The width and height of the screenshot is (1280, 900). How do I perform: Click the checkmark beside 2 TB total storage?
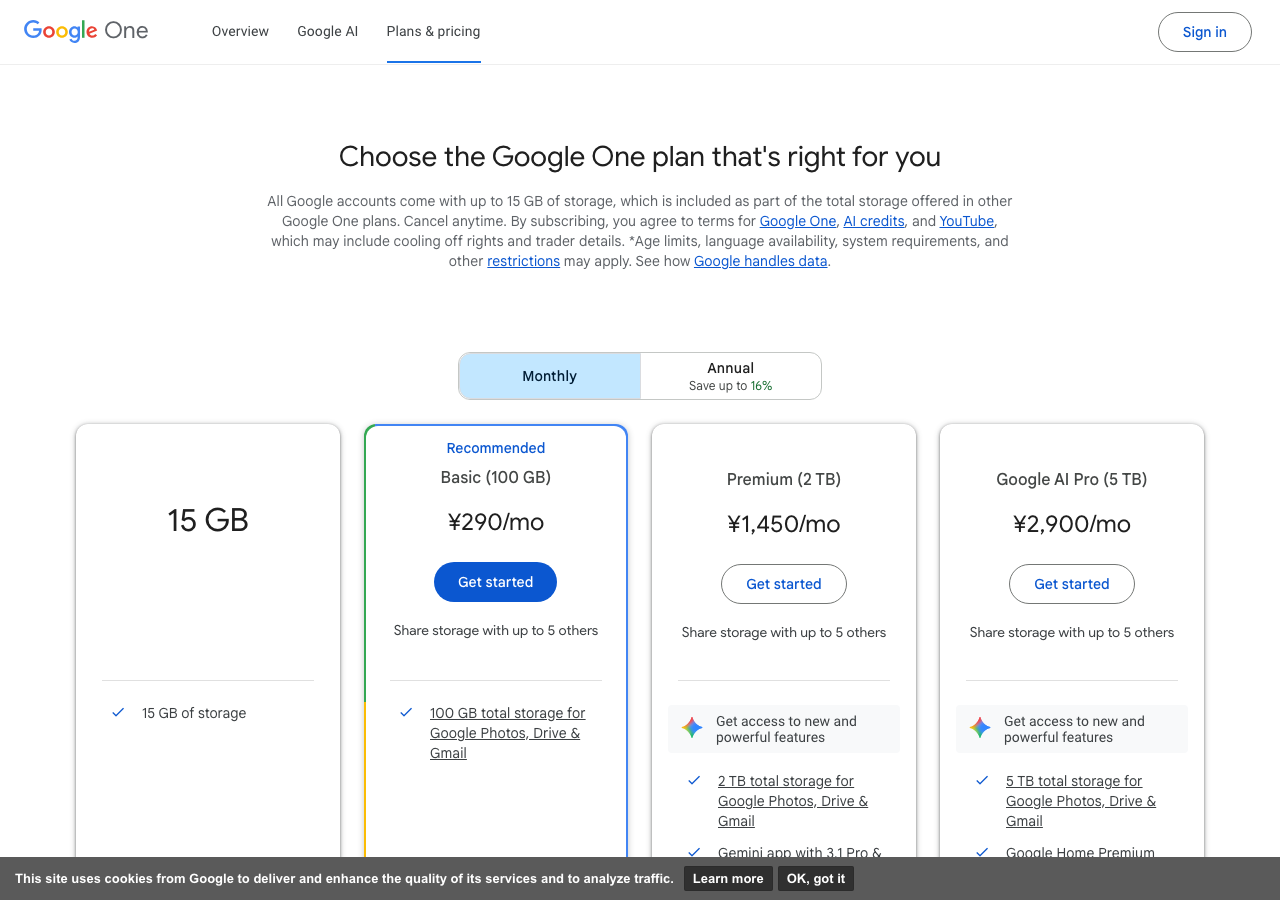click(x=694, y=780)
